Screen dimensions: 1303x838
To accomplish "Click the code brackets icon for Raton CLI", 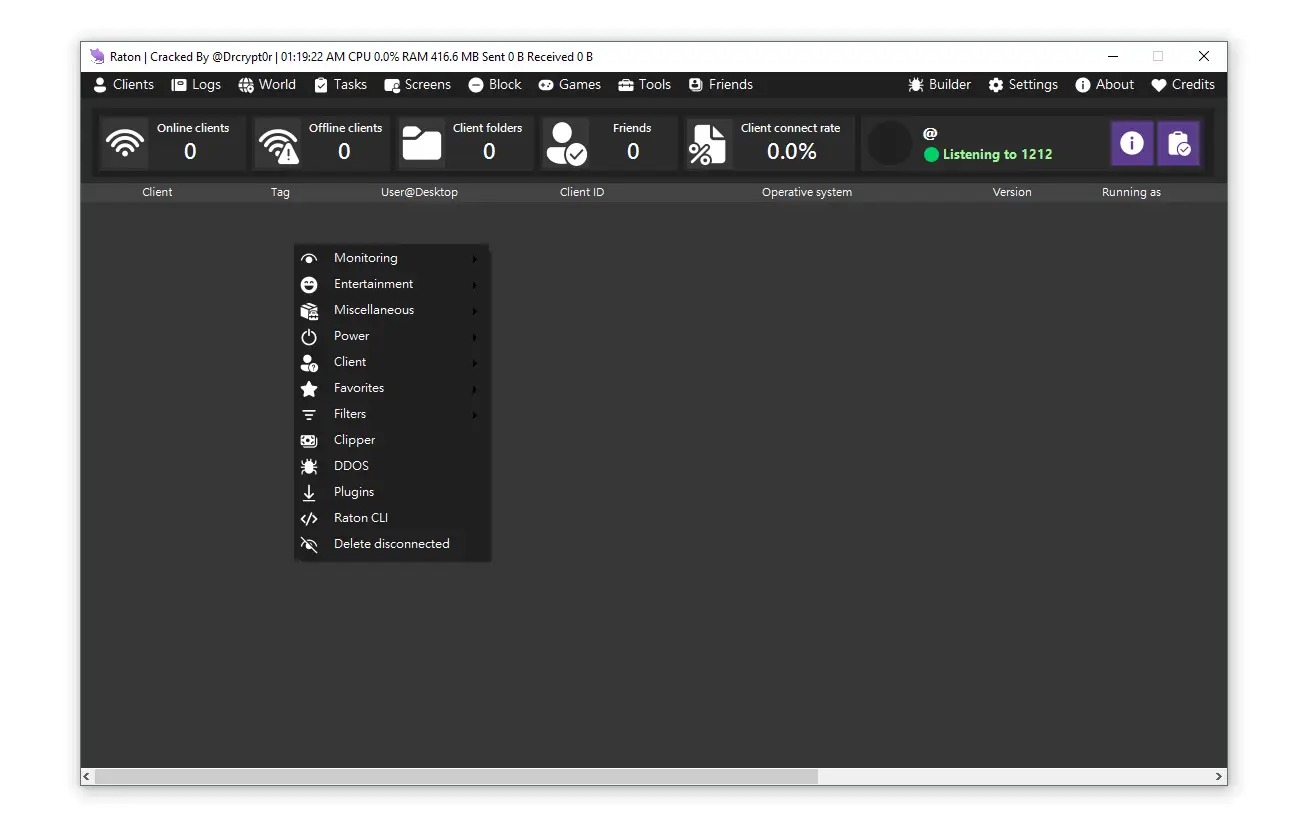I will point(309,519).
